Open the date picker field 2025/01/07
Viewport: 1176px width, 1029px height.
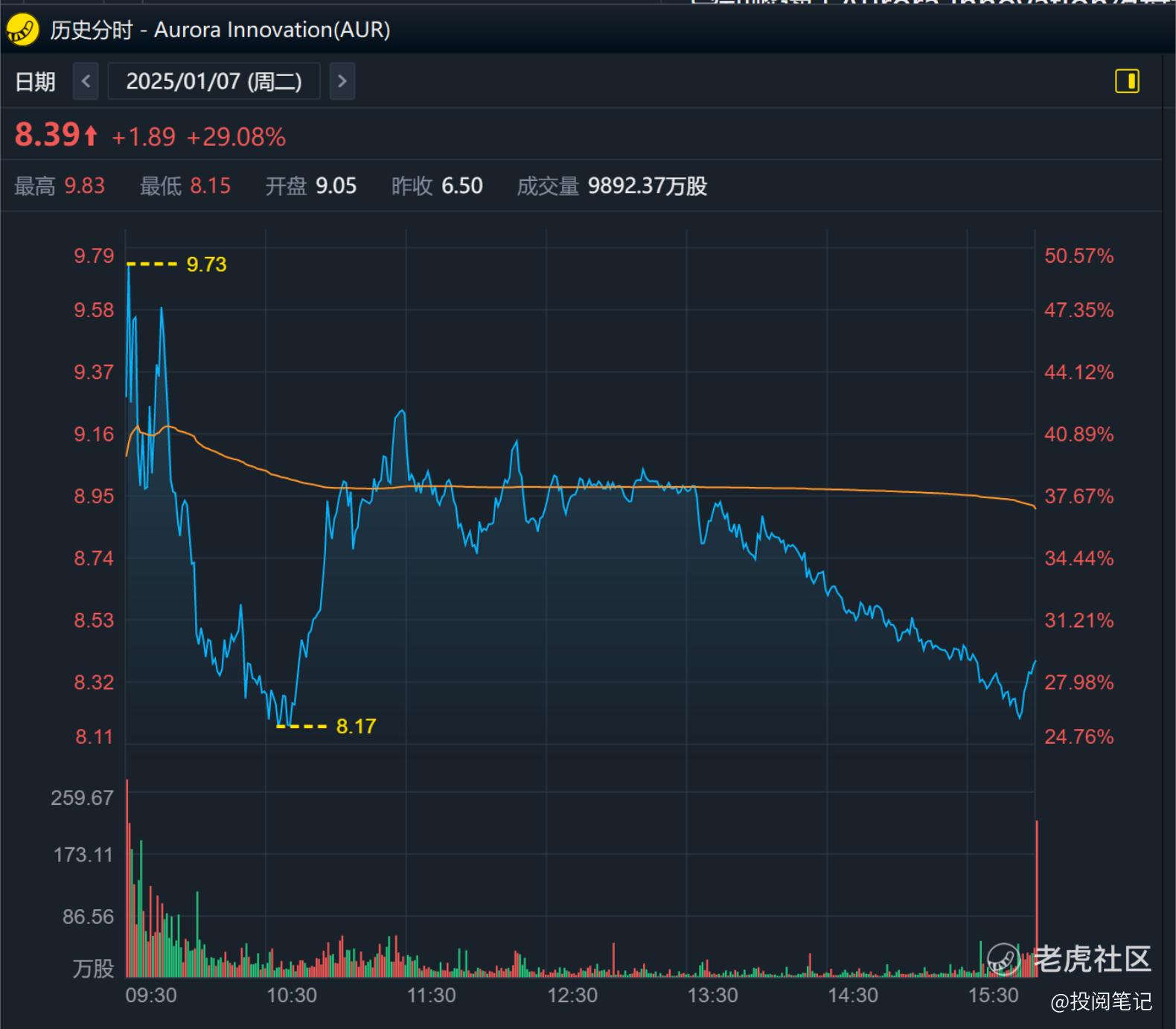click(214, 81)
